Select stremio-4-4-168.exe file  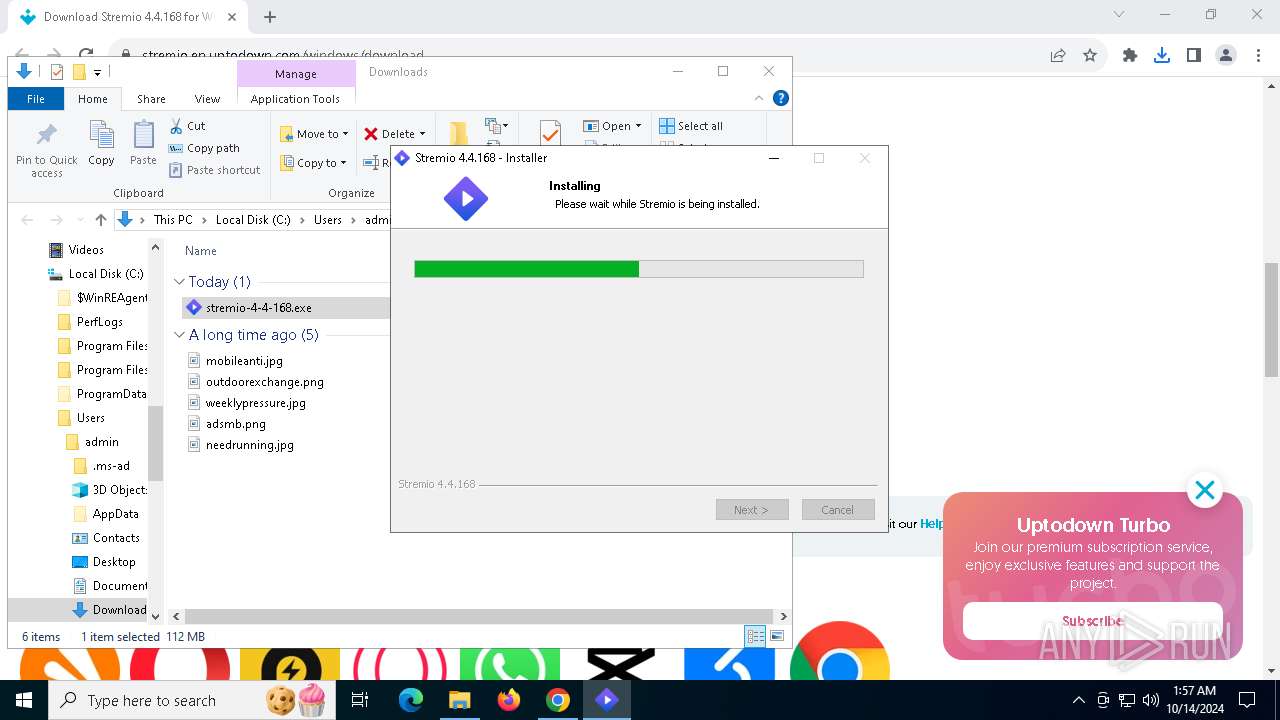[x=258, y=308]
